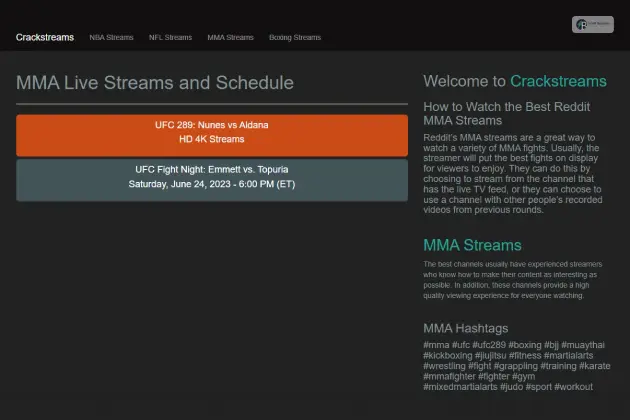630x420 pixels.
Task: Open the Boxing Streams navigation item
Action: 295,37
